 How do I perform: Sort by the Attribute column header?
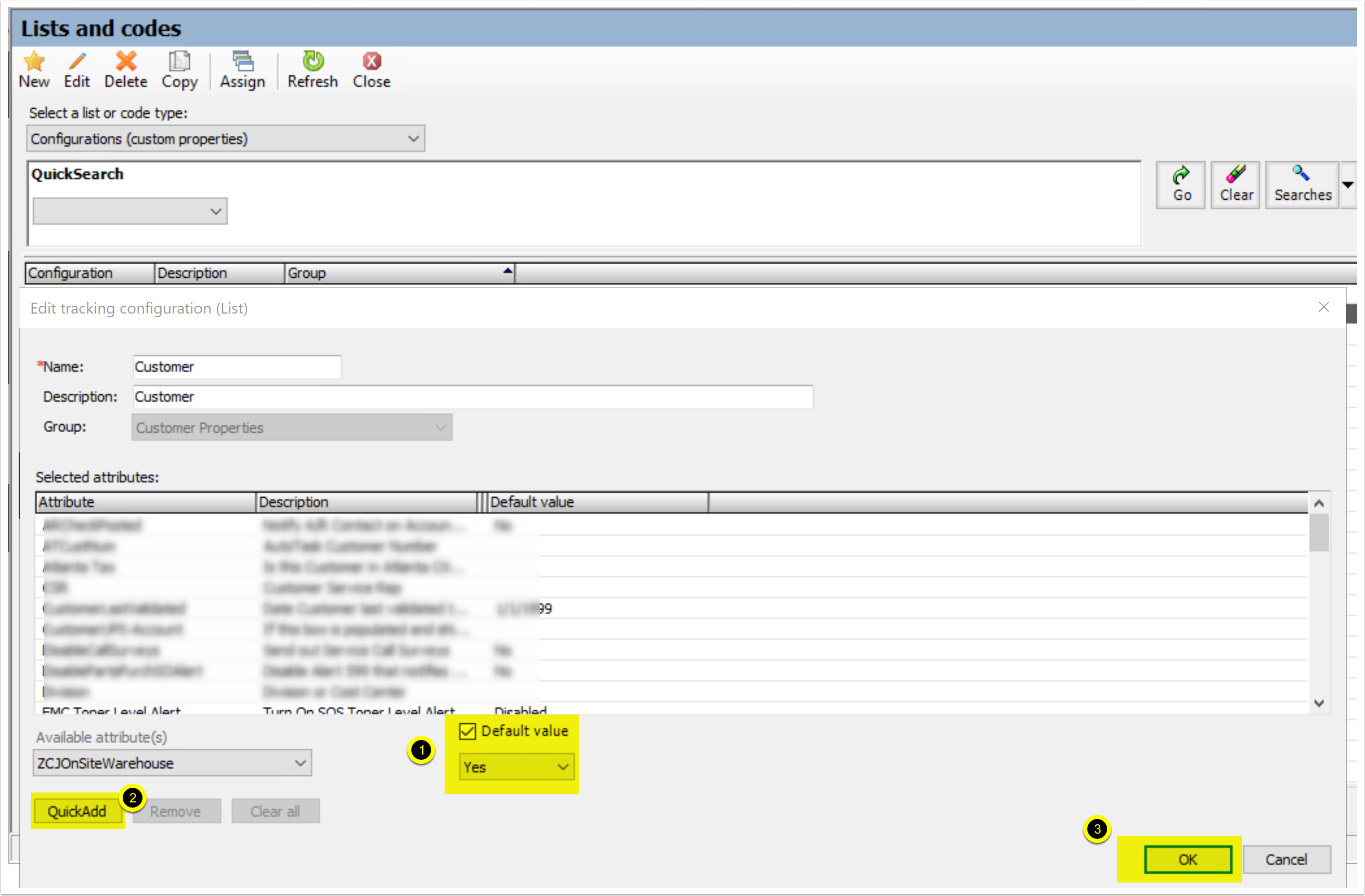click(x=146, y=502)
